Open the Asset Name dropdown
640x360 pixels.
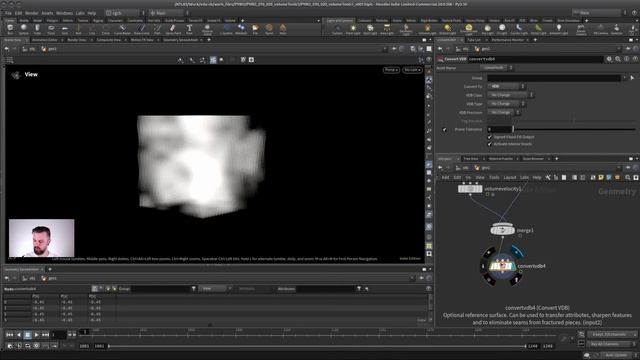coord(496,68)
